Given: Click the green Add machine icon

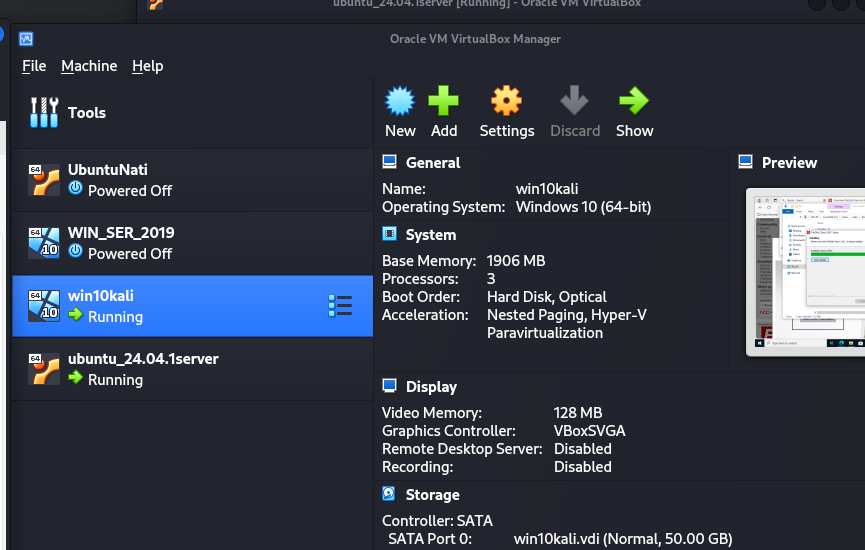Looking at the screenshot, I should (444, 100).
